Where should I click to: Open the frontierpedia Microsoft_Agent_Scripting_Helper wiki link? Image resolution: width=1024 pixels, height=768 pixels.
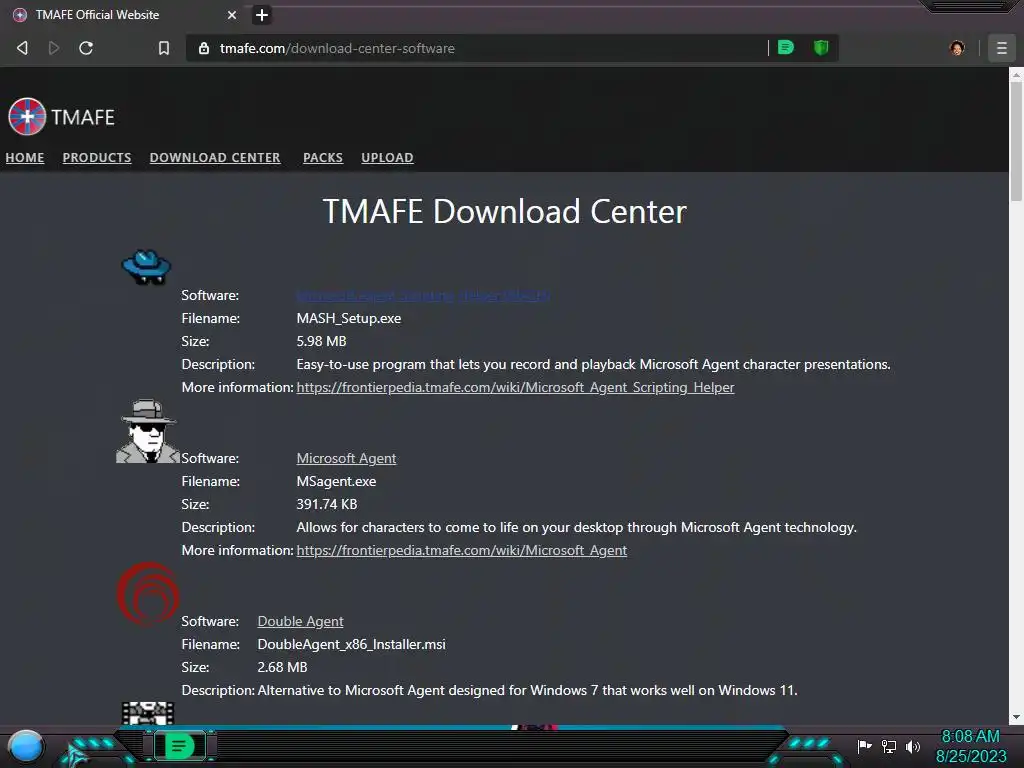[515, 387]
